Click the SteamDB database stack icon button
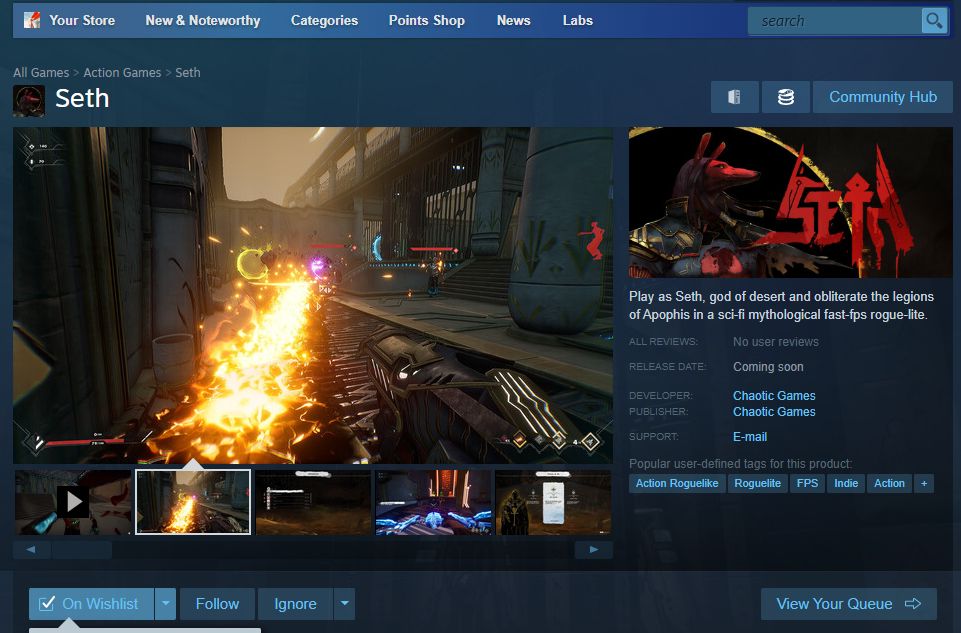The height and width of the screenshot is (633, 961). (786, 97)
